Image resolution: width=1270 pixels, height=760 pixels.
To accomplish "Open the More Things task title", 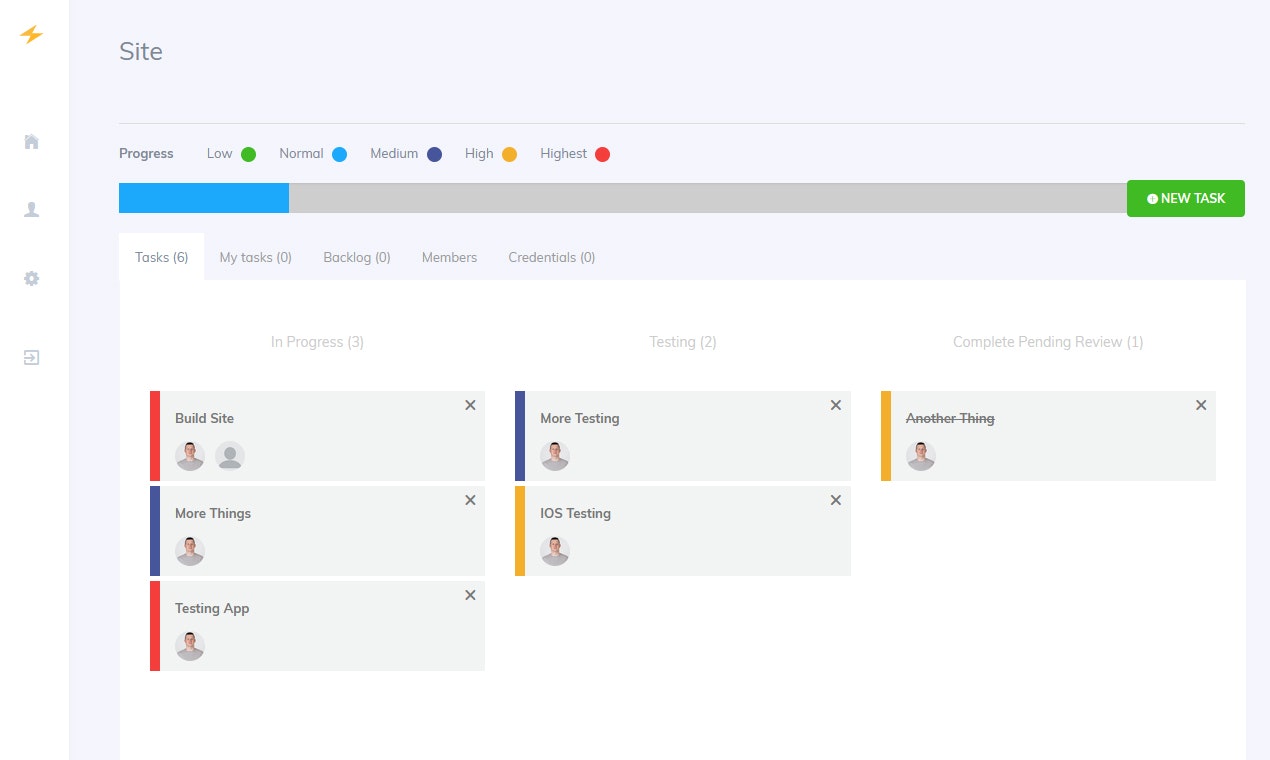I will pyautogui.click(x=213, y=513).
